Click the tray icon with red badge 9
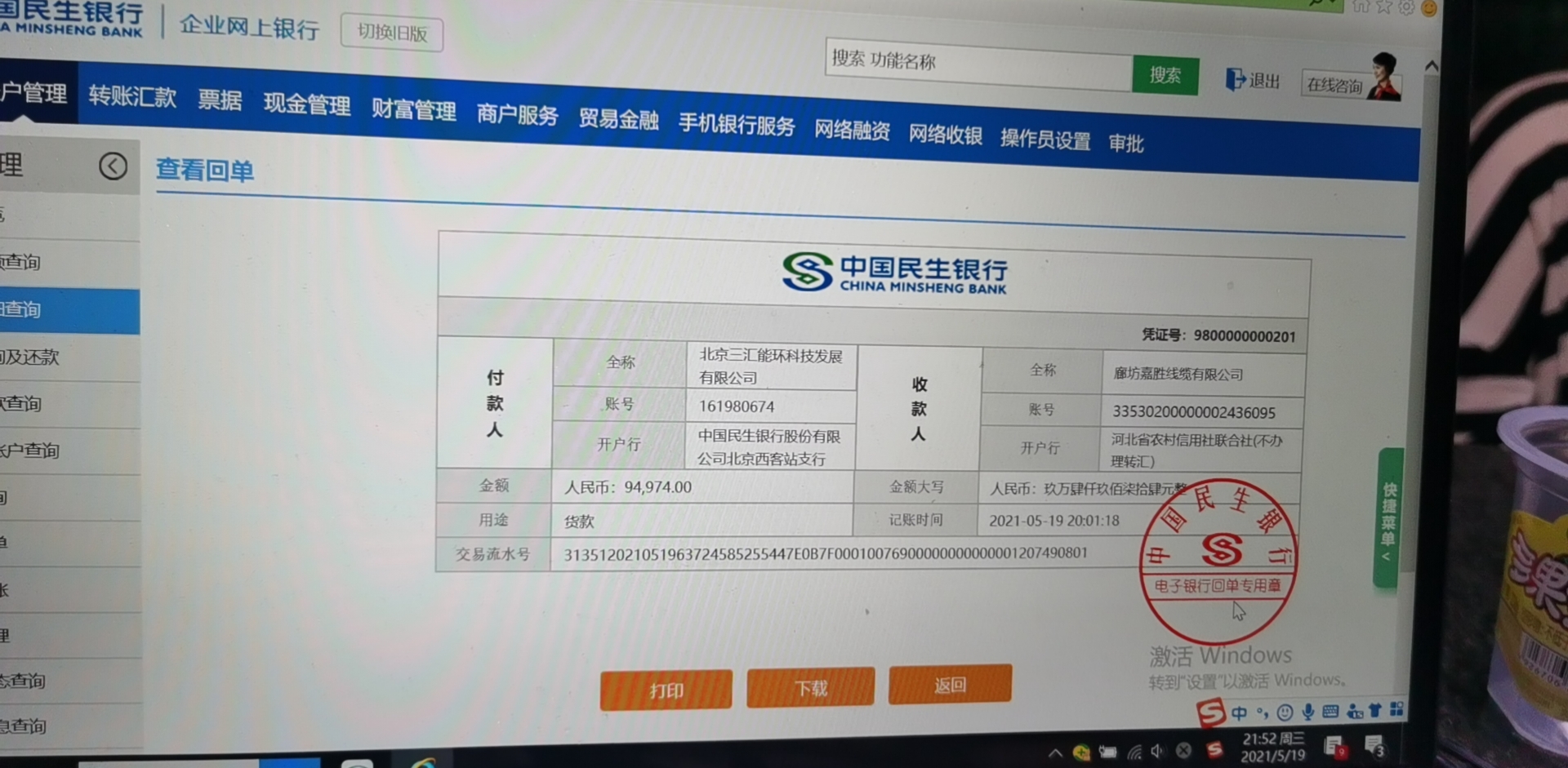Image resolution: width=1568 pixels, height=768 pixels. (1335, 746)
